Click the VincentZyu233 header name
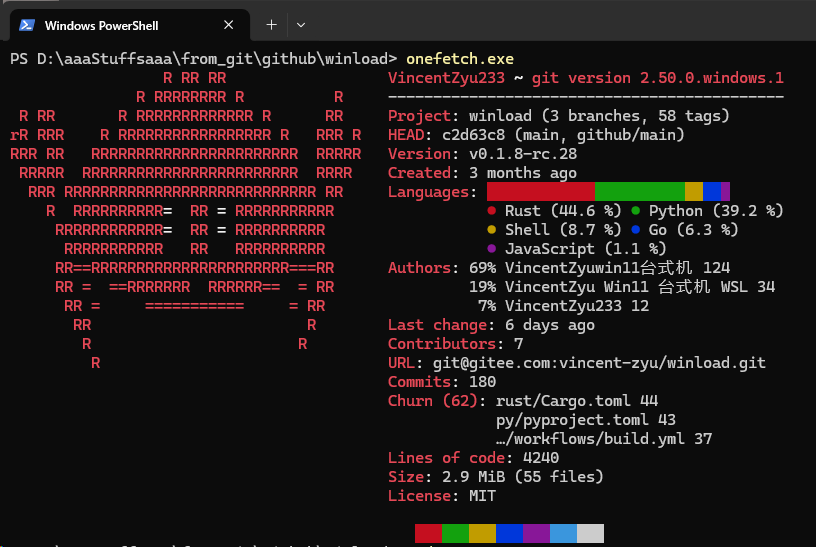Screen dimensions: 816x547 pos(446,78)
